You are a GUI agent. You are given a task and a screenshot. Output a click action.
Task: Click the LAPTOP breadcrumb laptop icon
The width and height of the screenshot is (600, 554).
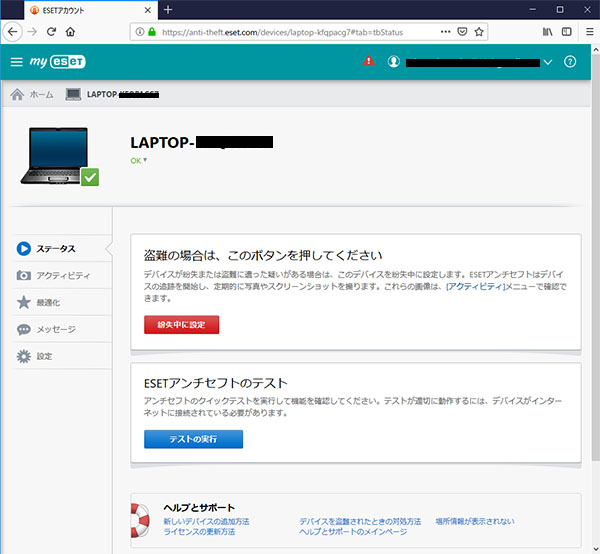click(x=73, y=94)
